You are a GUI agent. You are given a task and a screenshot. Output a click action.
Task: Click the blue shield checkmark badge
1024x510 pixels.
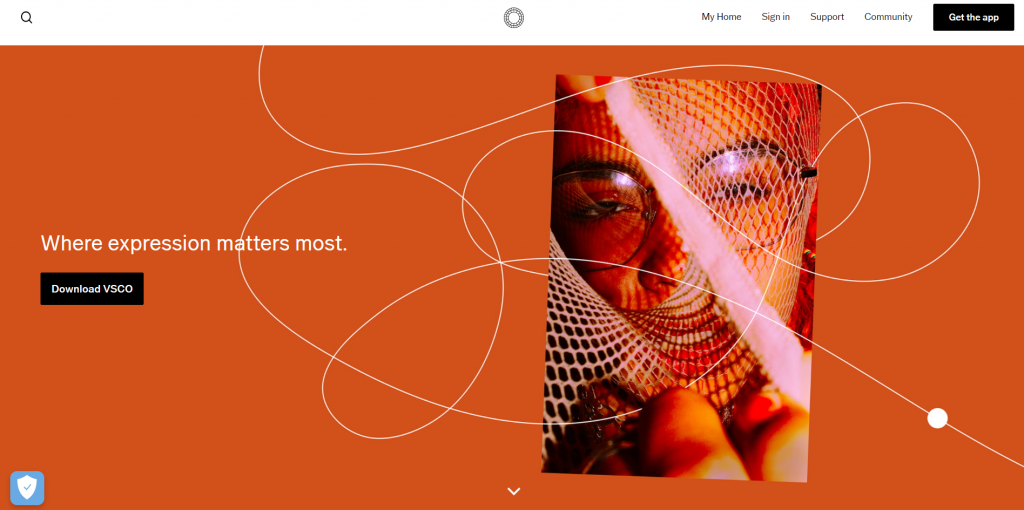[27, 488]
